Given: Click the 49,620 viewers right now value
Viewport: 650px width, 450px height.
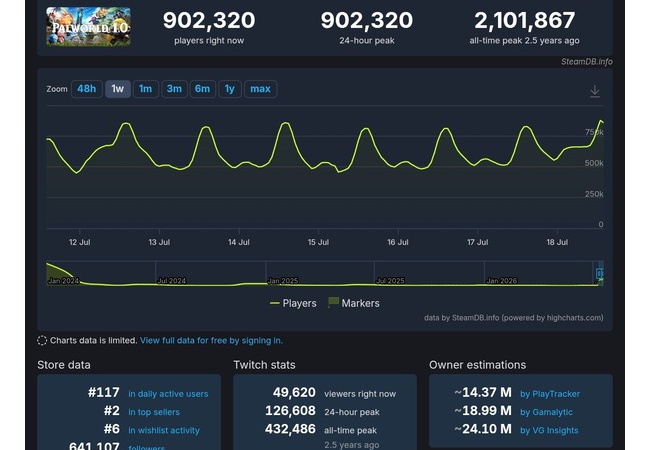Looking at the screenshot, I should tap(294, 392).
